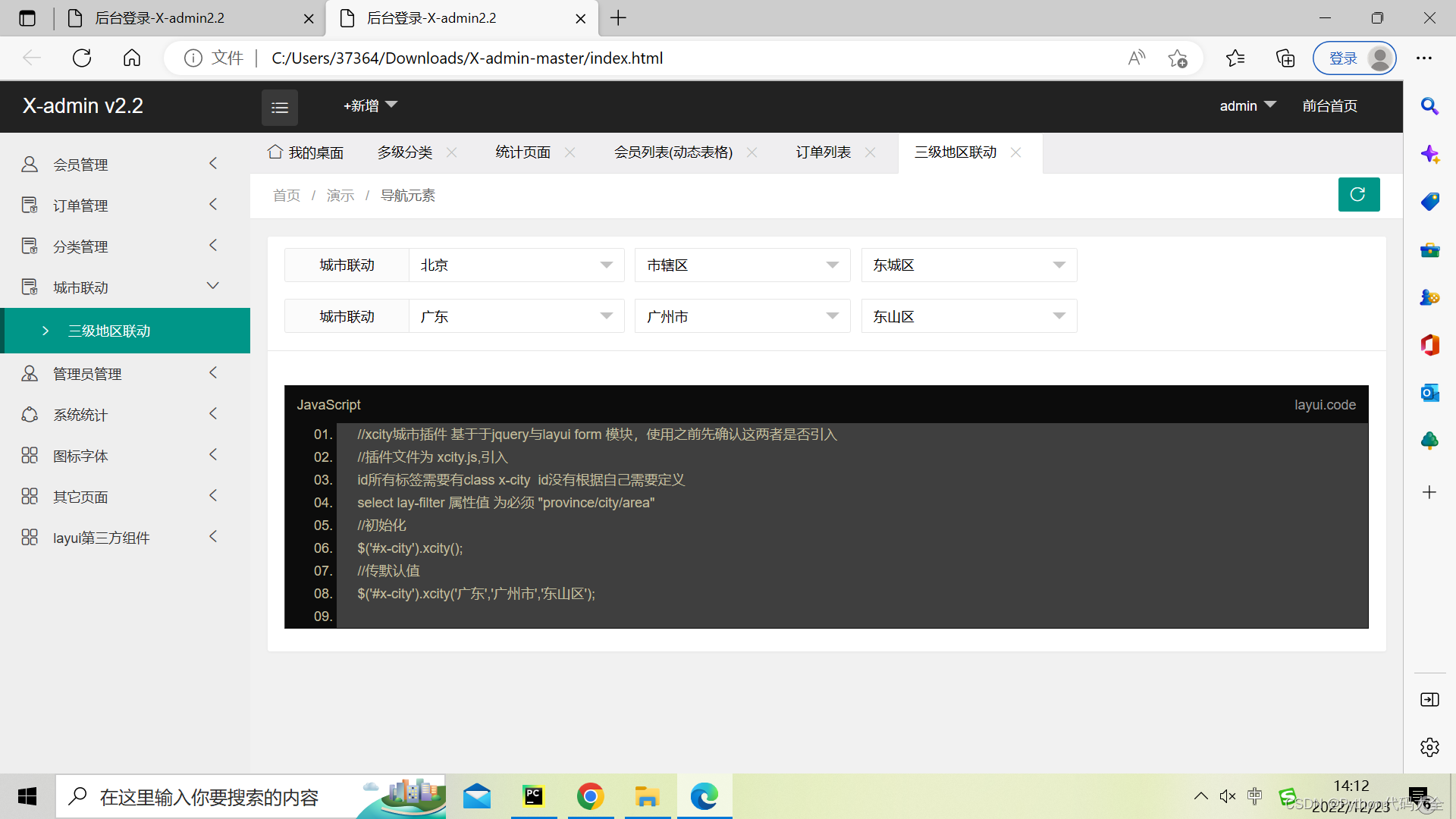Viewport: 1456px width, 819px height.
Task: Click the X-admin v2.2 logo
Action: [x=83, y=106]
